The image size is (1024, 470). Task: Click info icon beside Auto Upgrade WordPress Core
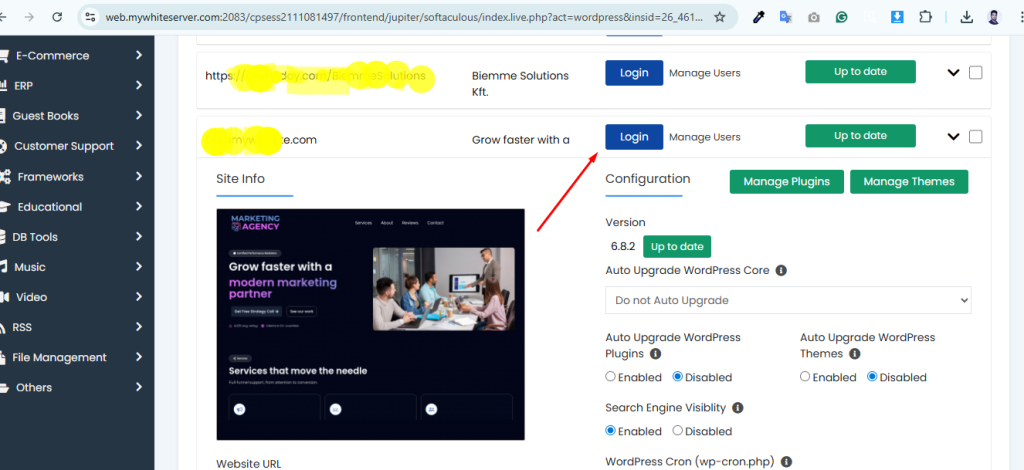tap(781, 271)
